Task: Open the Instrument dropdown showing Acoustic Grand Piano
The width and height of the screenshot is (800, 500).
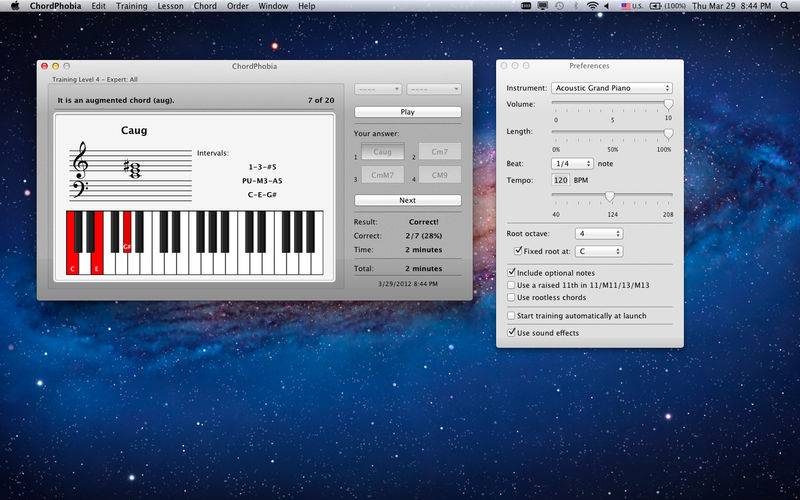Action: click(x=612, y=88)
